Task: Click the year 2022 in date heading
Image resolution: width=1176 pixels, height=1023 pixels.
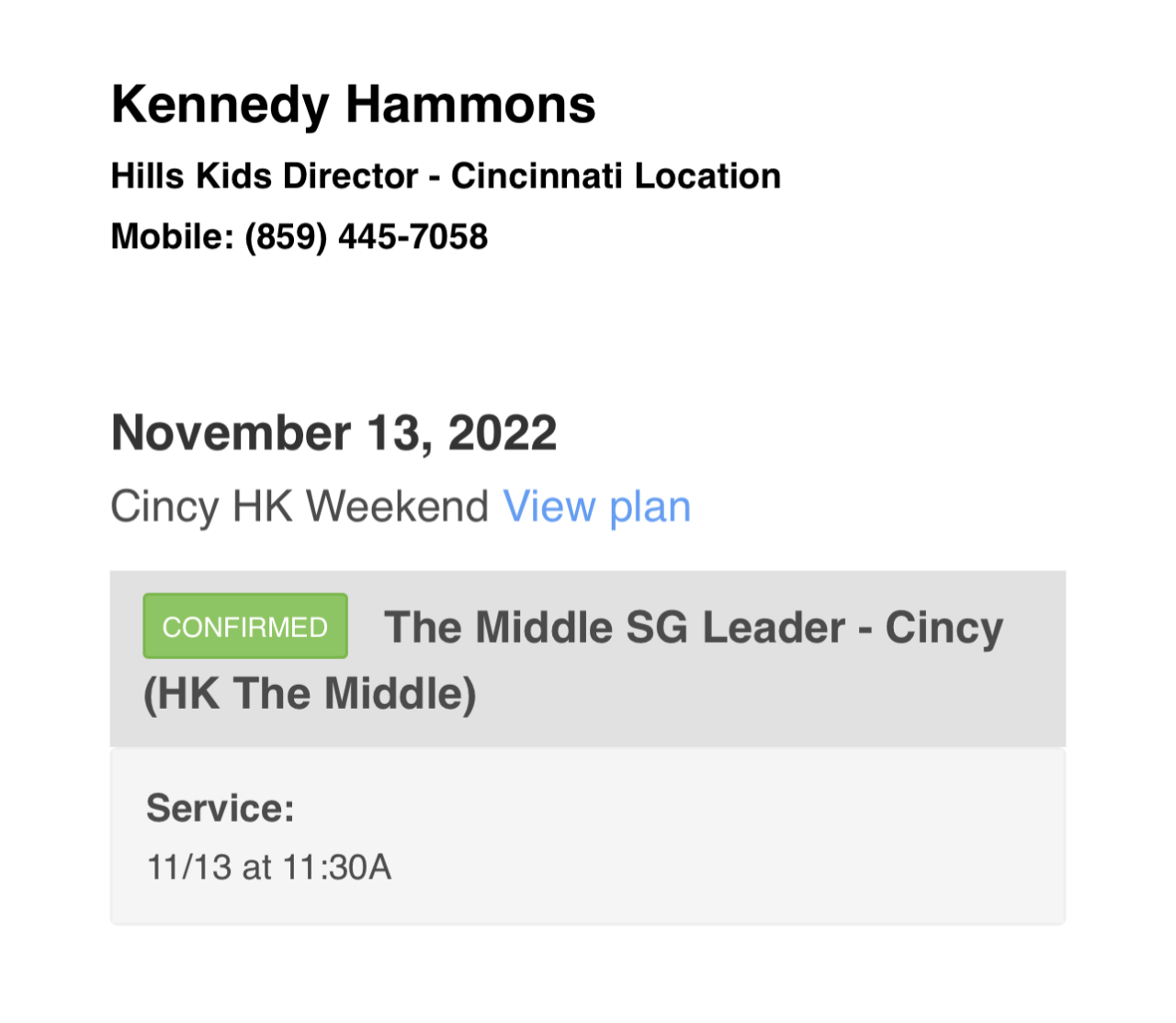Action: coord(502,433)
